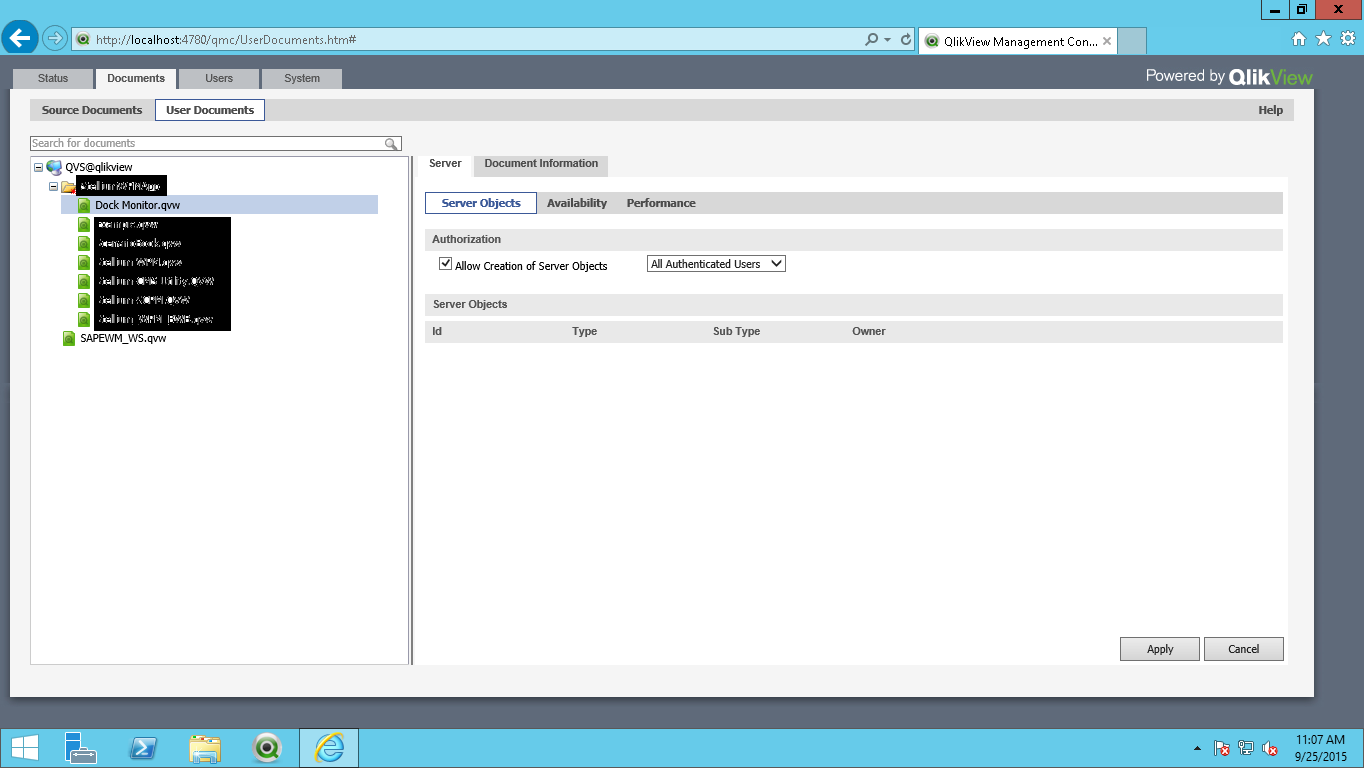Click the search magnifier in address bar

click(x=872, y=40)
